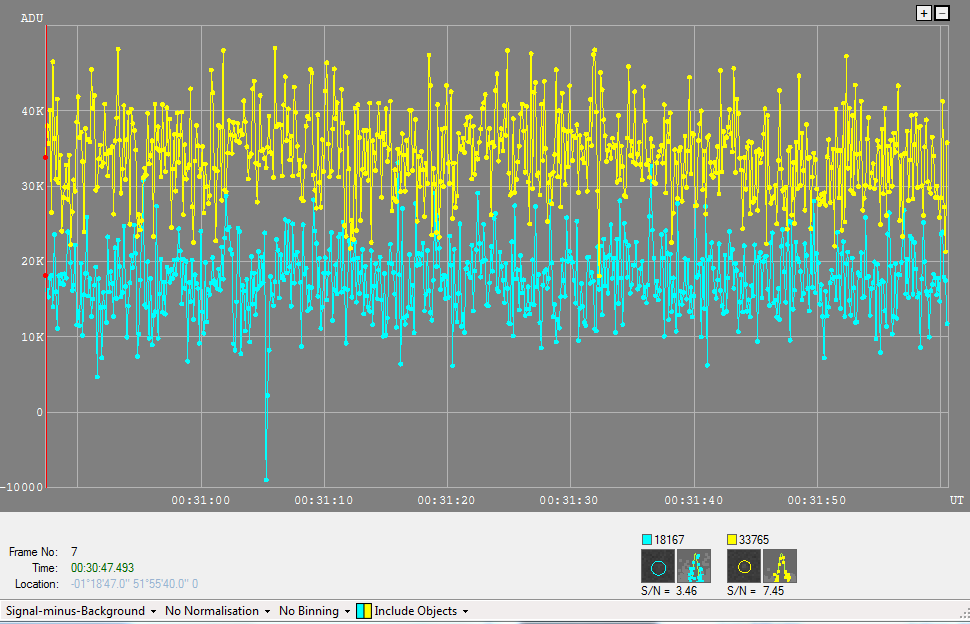Click the 00:31:00 label on the time axis
The width and height of the screenshot is (970, 624).
[x=201, y=499]
